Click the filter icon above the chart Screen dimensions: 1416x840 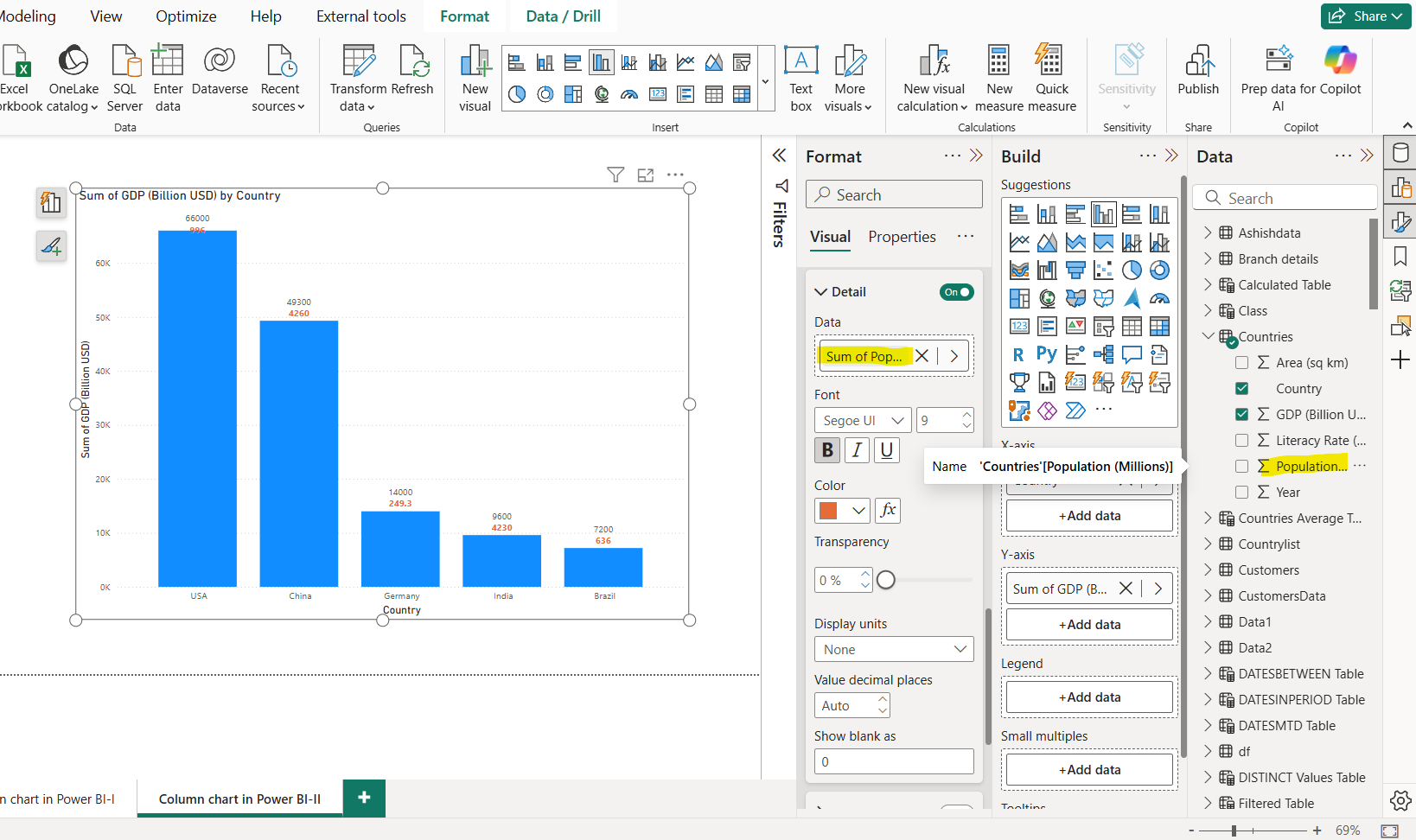(x=616, y=175)
